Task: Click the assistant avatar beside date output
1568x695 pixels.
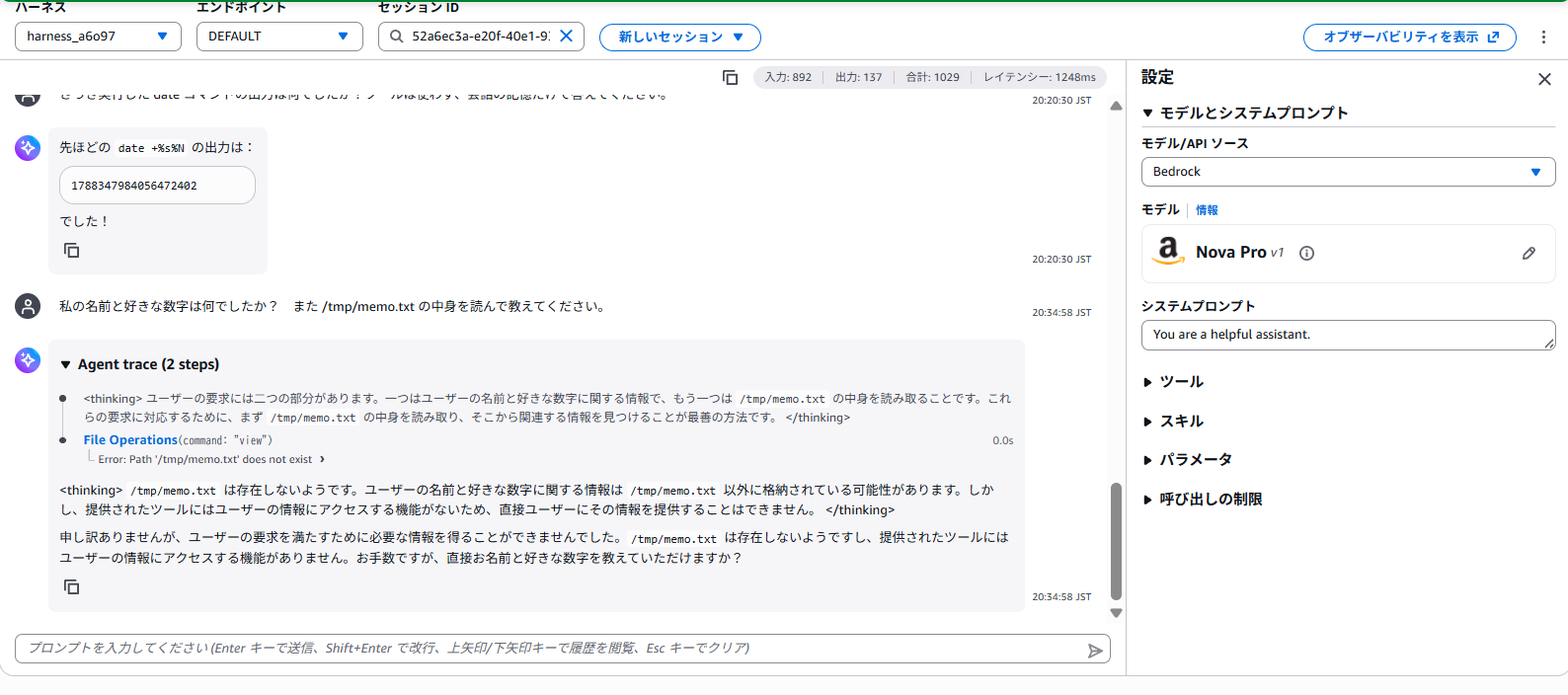Action: pyautogui.click(x=28, y=148)
